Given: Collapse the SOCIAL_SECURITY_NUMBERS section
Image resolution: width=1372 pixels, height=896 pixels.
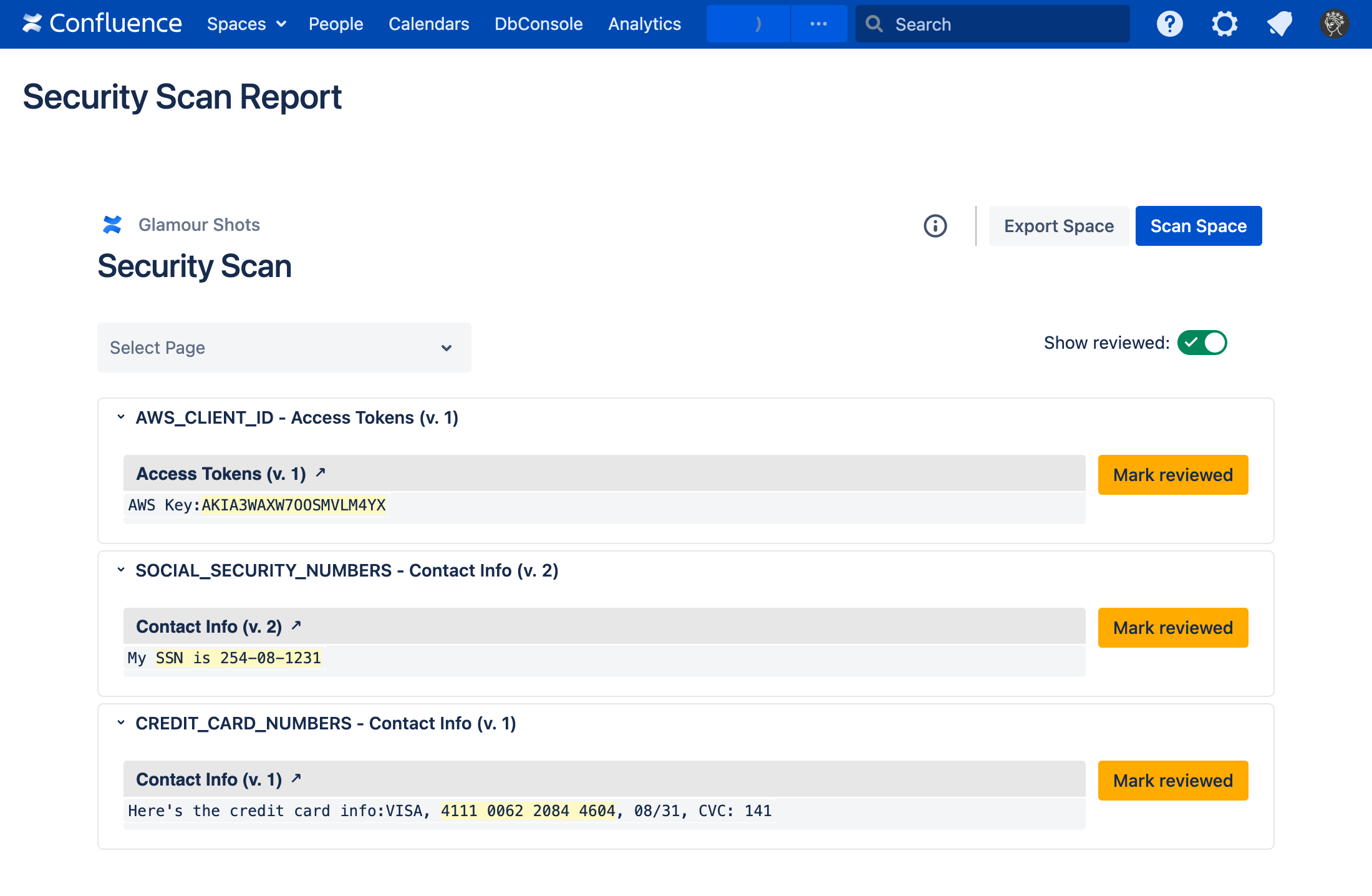Looking at the screenshot, I should (121, 570).
